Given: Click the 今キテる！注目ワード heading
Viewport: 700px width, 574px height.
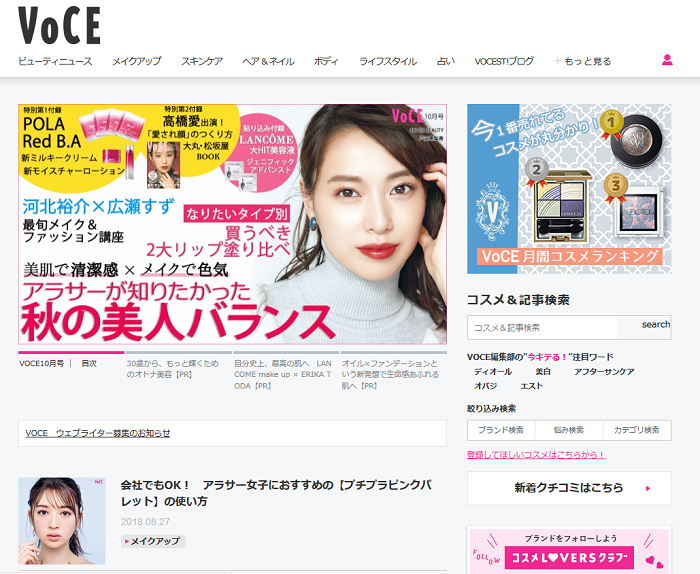Looking at the screenshot, I should click(x=540, y=357).
